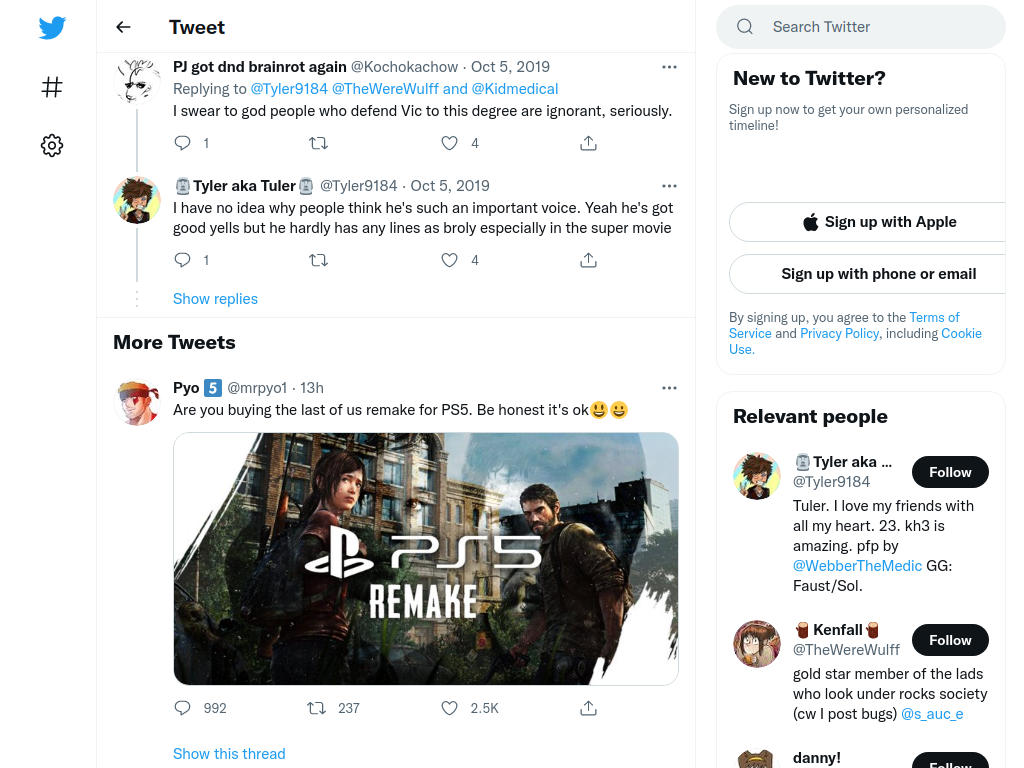Reply to the Kochokachow tweet
The image size is (1024, 768).
pyautogui.click(x=183, y=142)
